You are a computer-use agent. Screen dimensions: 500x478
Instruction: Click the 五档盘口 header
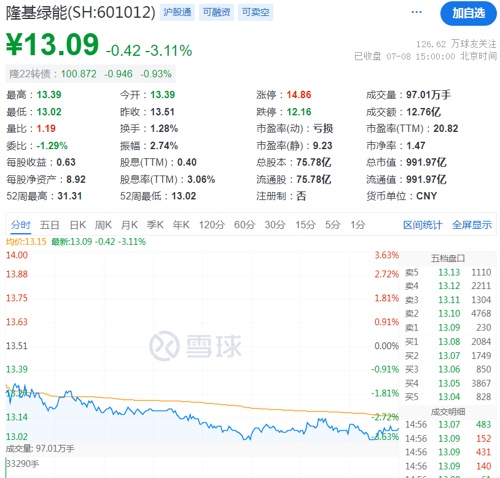click(448, 258)
